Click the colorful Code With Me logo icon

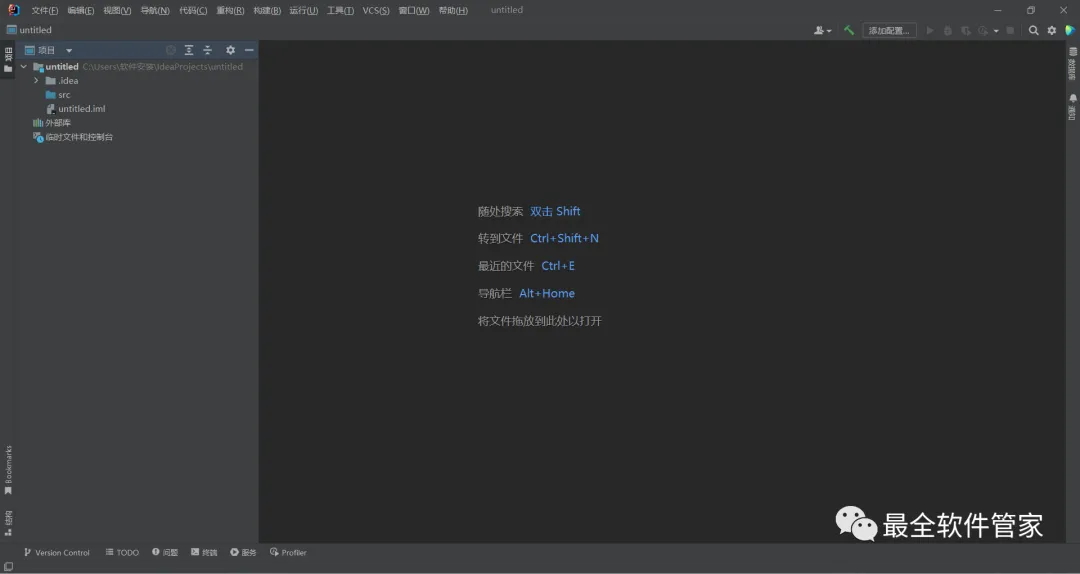(x=1070, y=30)
